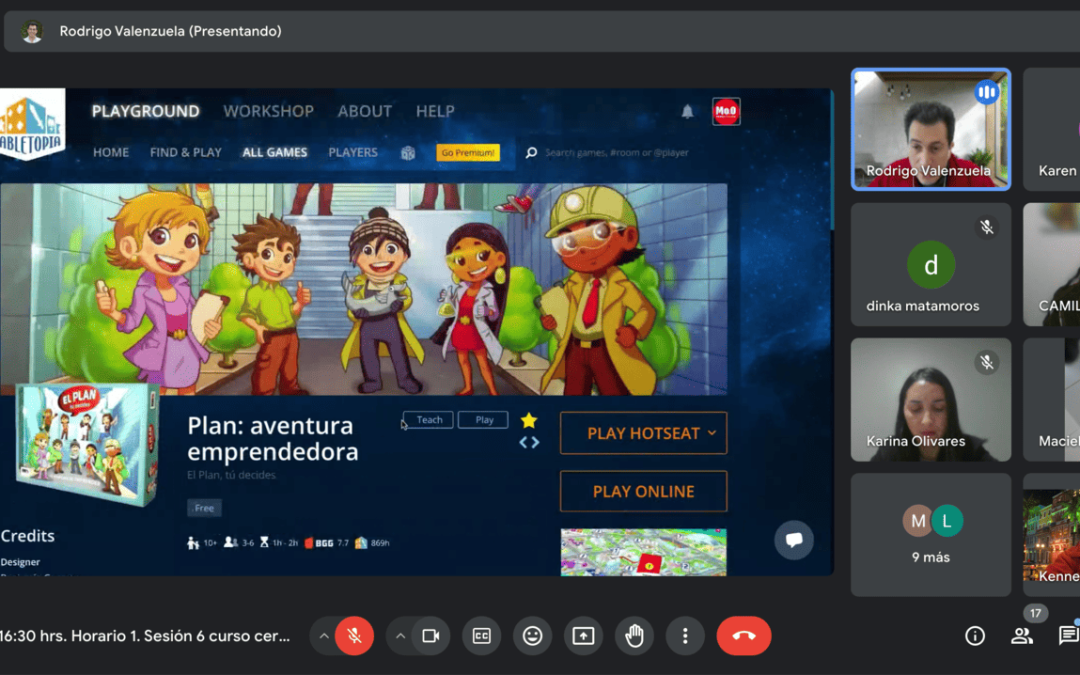Open the WORKSHOP menu
The height and width of the screenshot is (675, 1080).
[269, 111]
